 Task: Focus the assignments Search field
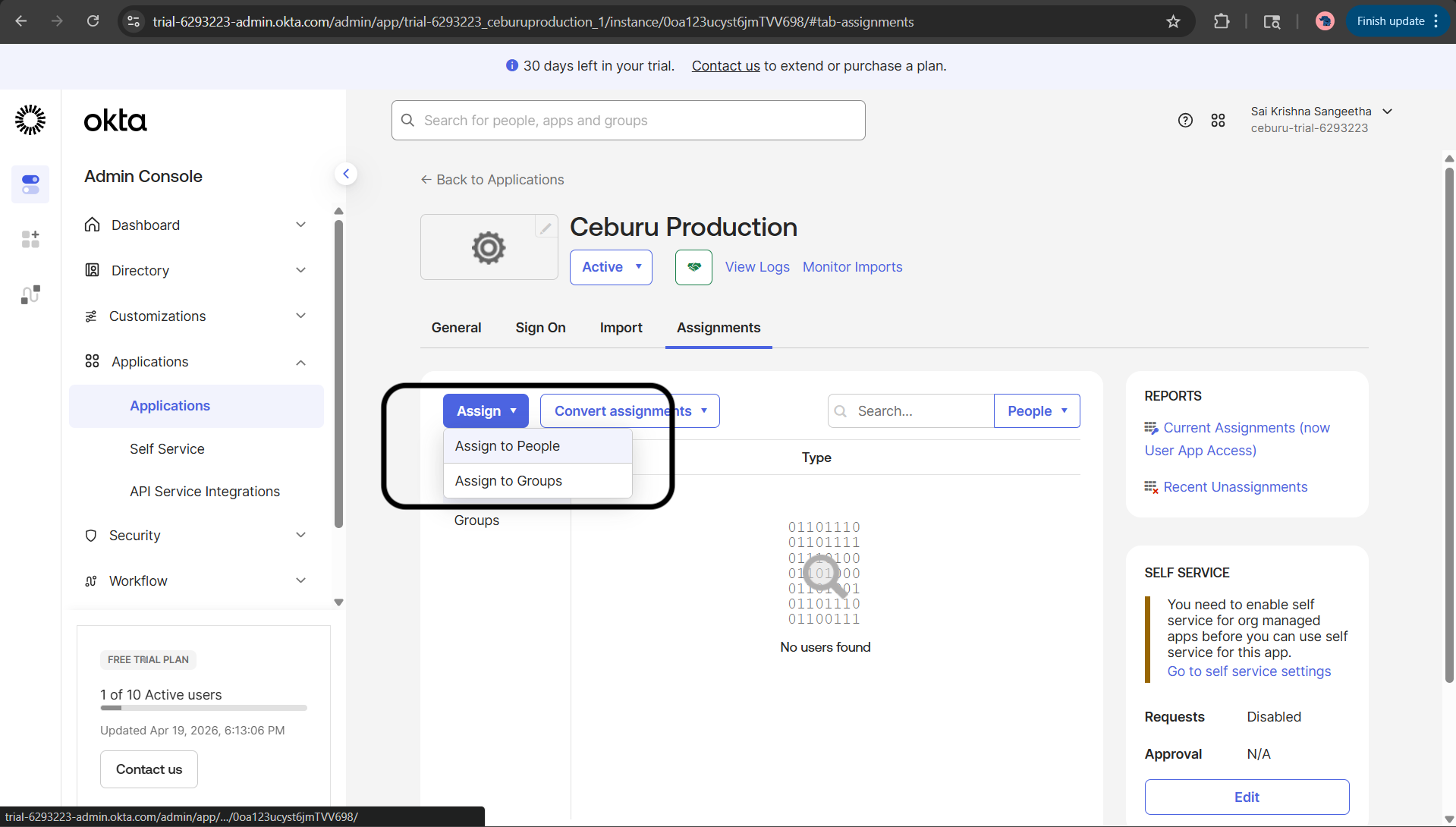click(910, 410)
